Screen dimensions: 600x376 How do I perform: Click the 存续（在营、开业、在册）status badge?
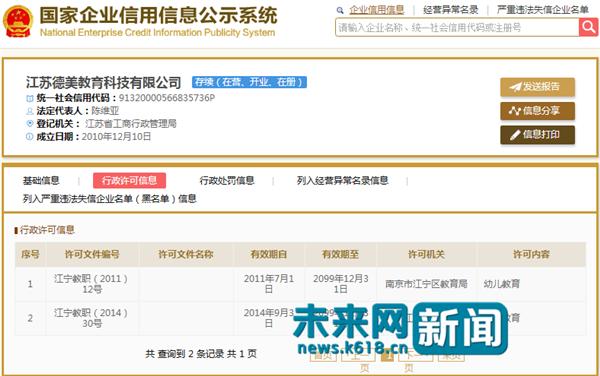pos(249,82)
